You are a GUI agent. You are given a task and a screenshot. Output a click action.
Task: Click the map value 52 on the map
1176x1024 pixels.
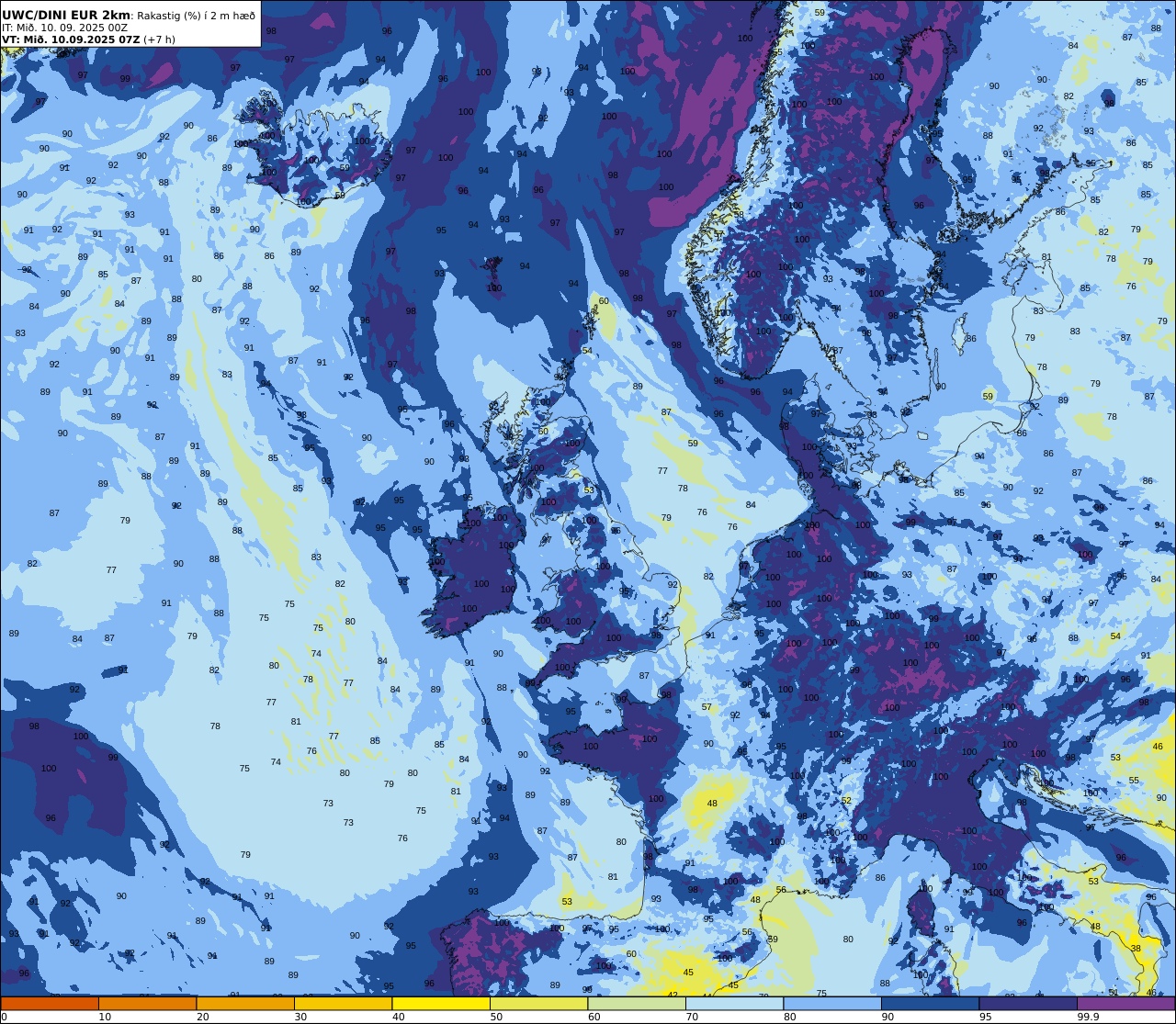pos(846,801)
